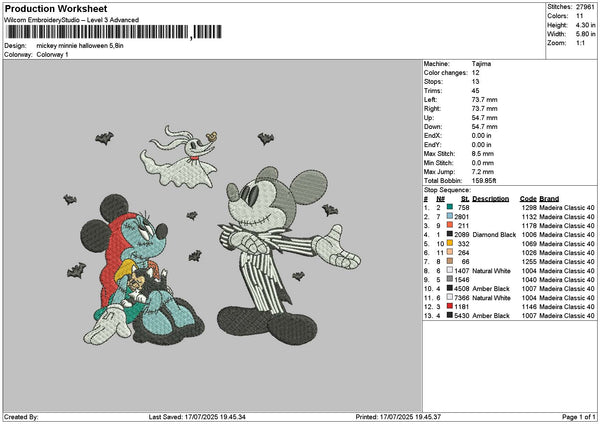Click the barcode under the worksheet title
Image resolution: width=600 pixels, height=424 pixels.
pyautogui.click(x=114, y=32)
